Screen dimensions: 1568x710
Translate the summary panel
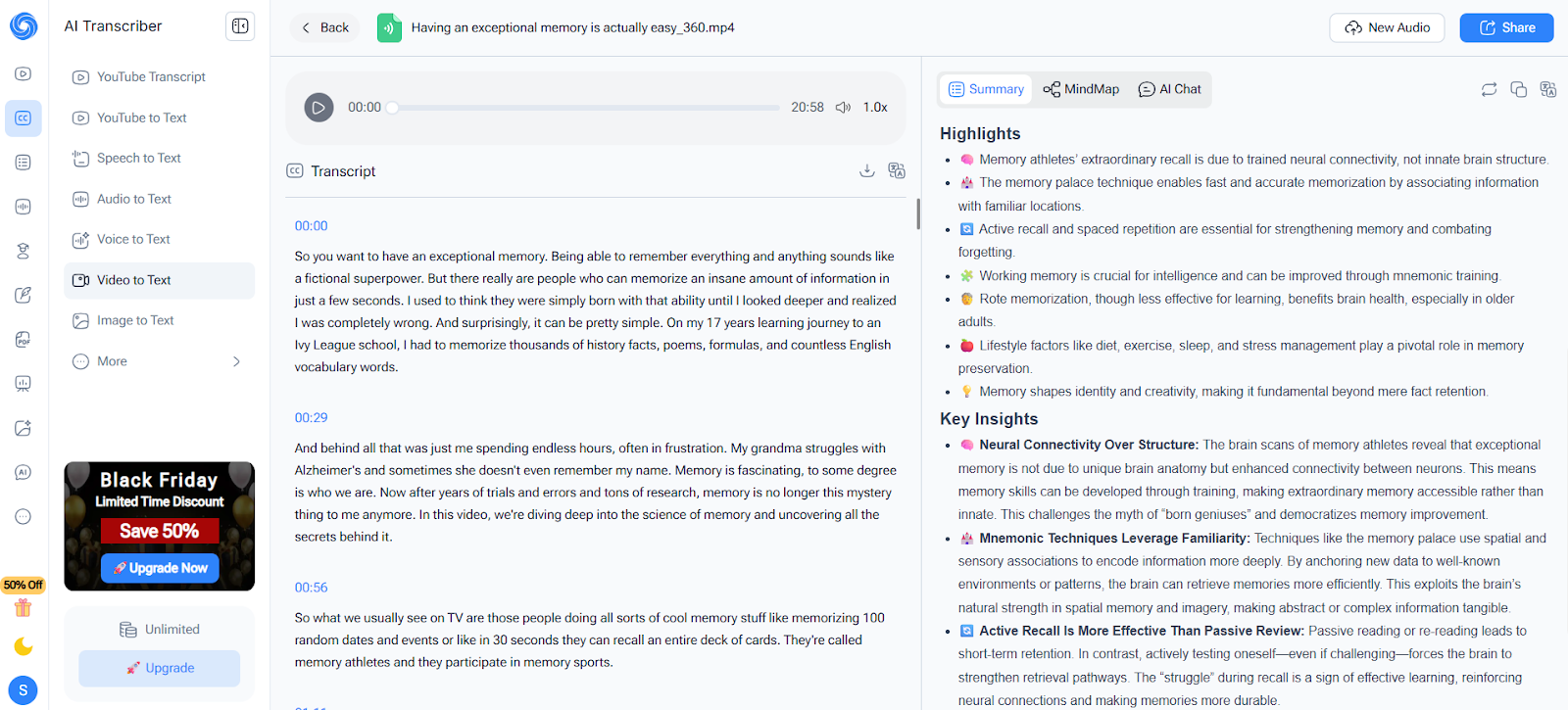pos(1548,89)
